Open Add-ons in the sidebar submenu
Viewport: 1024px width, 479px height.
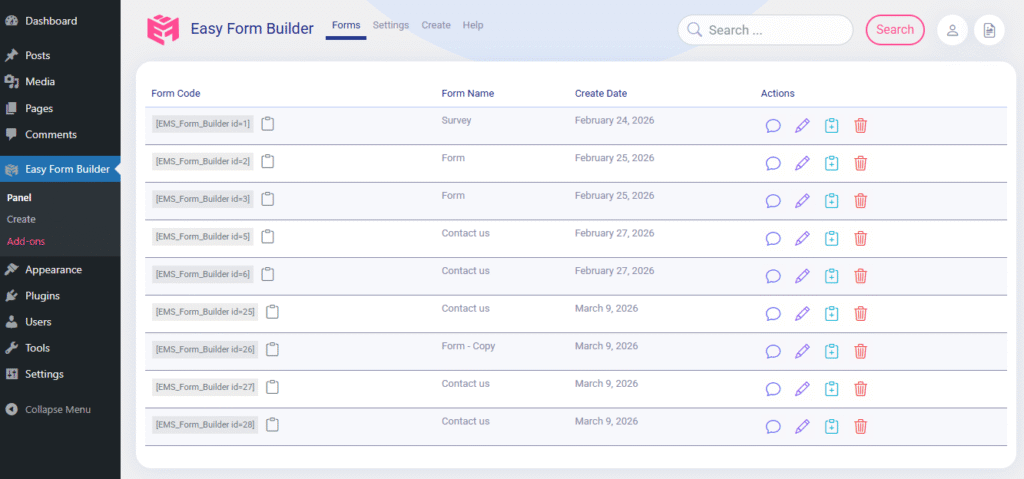25,241
